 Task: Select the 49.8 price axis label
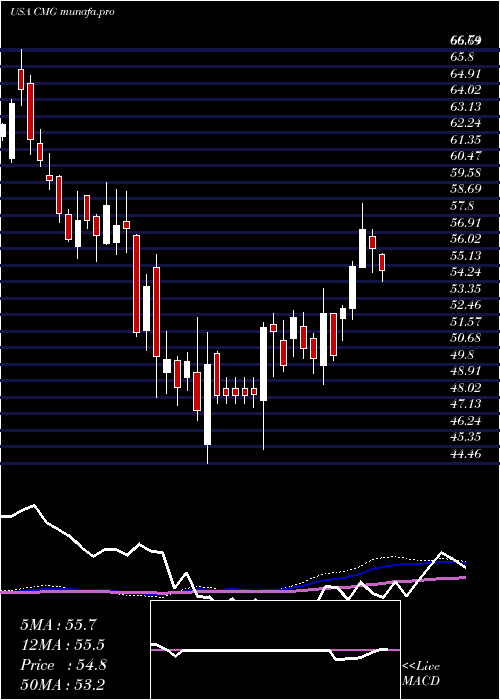tap(462, 354)
